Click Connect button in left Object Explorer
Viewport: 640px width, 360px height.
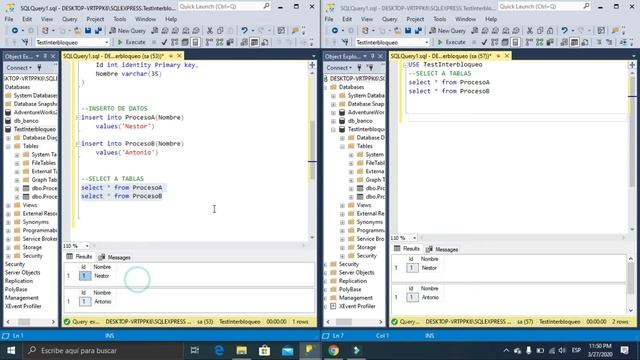coord(19,68)
